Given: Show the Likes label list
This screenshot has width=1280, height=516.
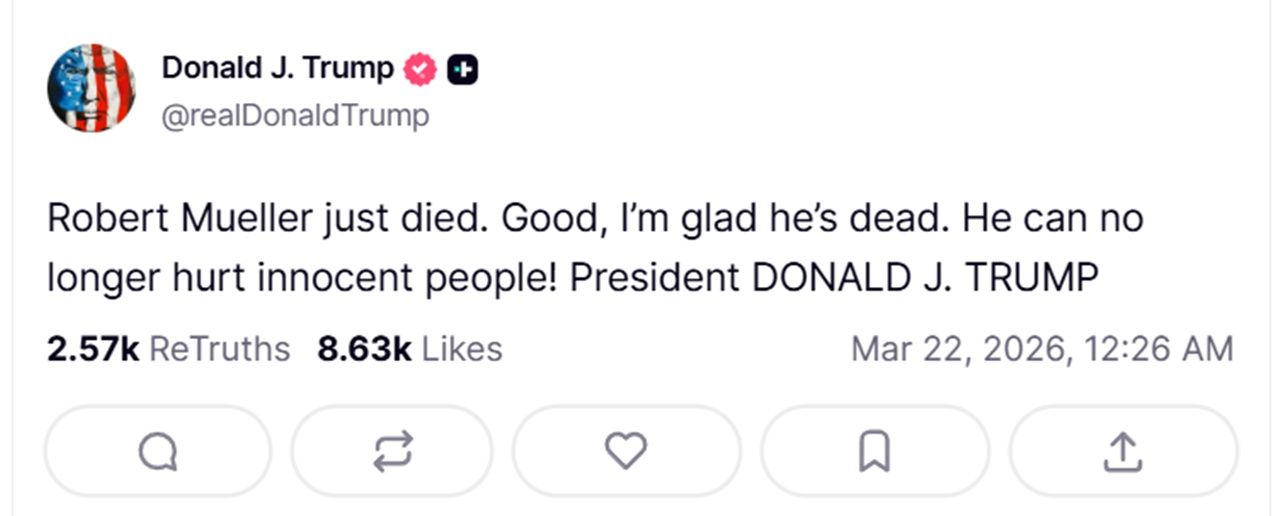Looking at the screenshot, I should click(461, 349).
